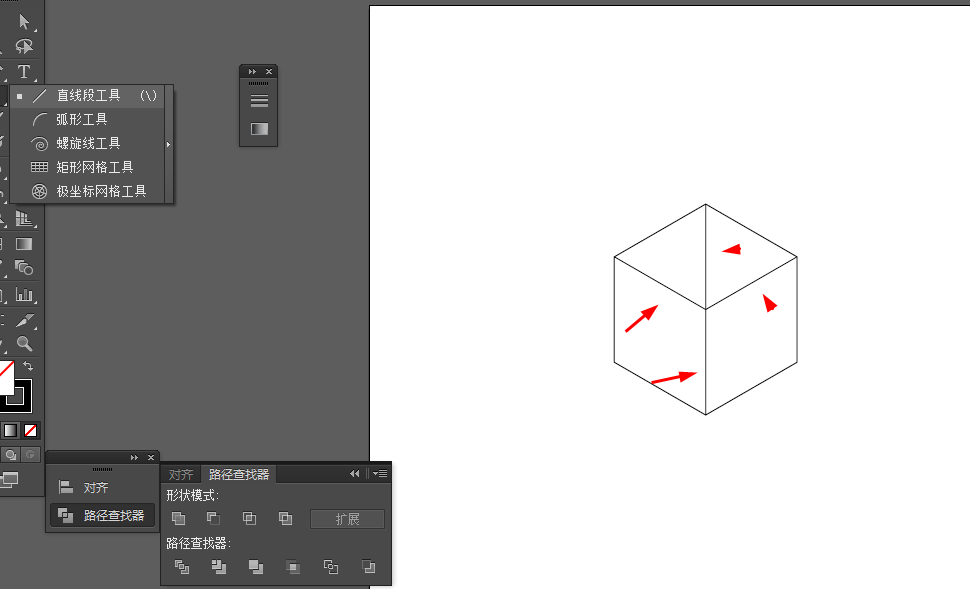The height and width of the screenshot is (589, 970).
Task: Select the Type tool
Action: pyautogui.click(x=24, y=72)
